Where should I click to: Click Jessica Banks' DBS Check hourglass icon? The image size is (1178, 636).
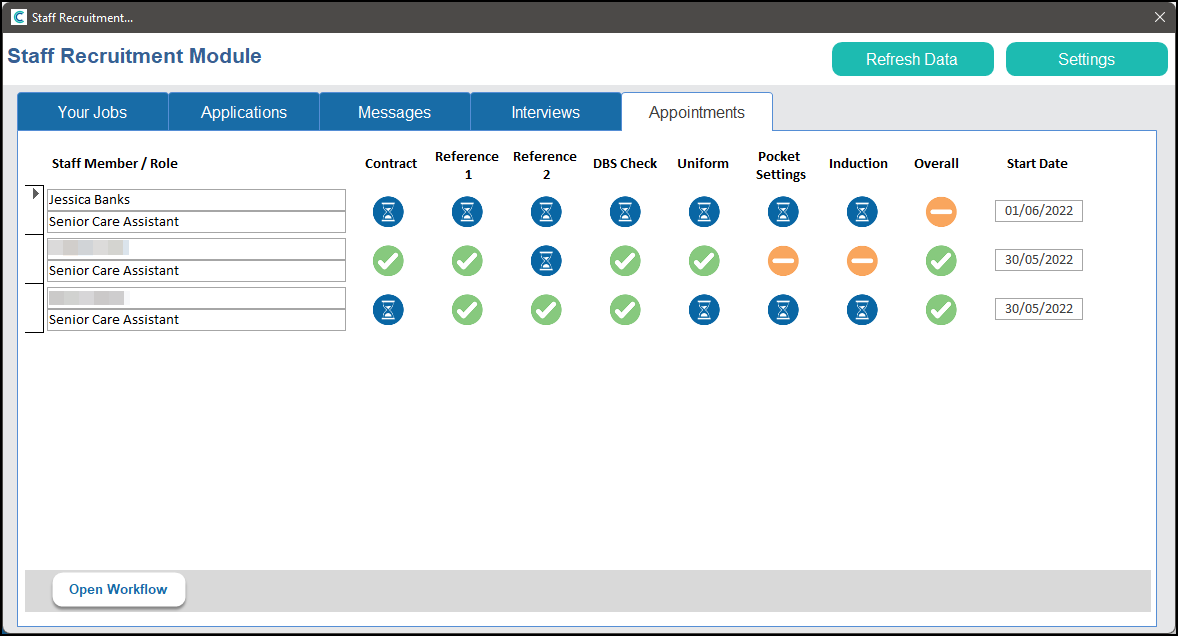click(x=625, y=211)
